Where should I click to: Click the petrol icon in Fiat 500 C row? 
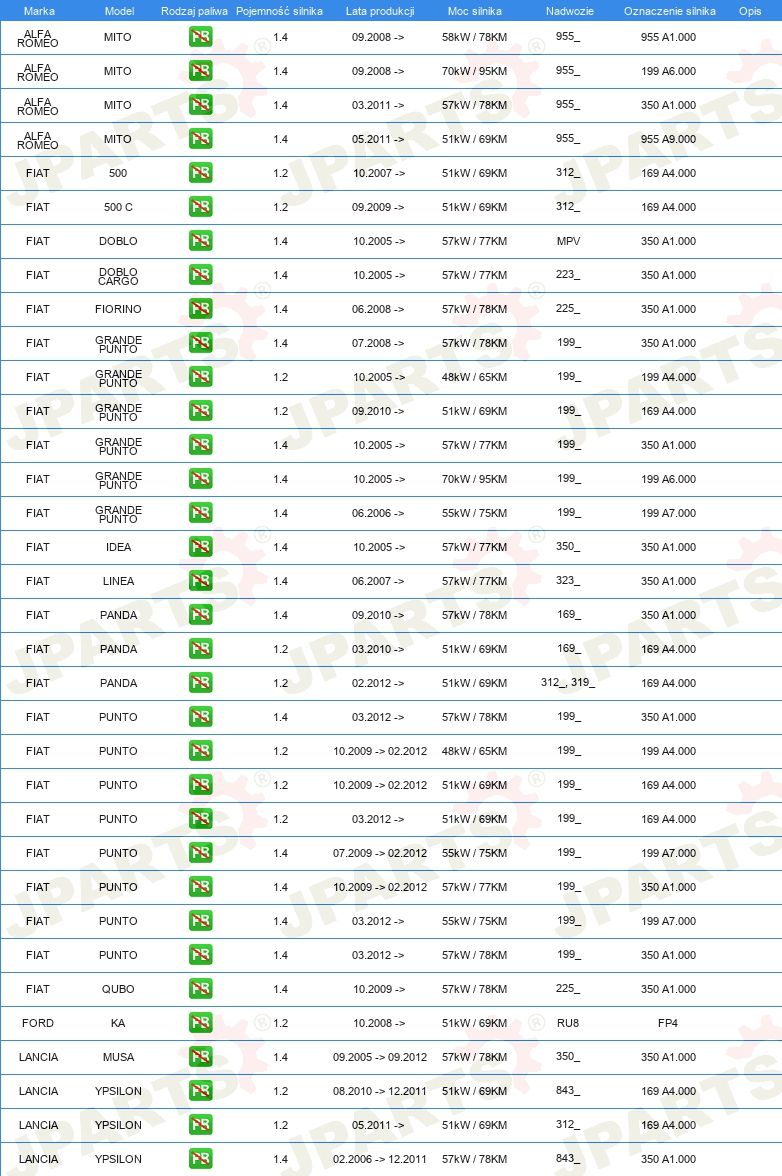click(200, 207)
